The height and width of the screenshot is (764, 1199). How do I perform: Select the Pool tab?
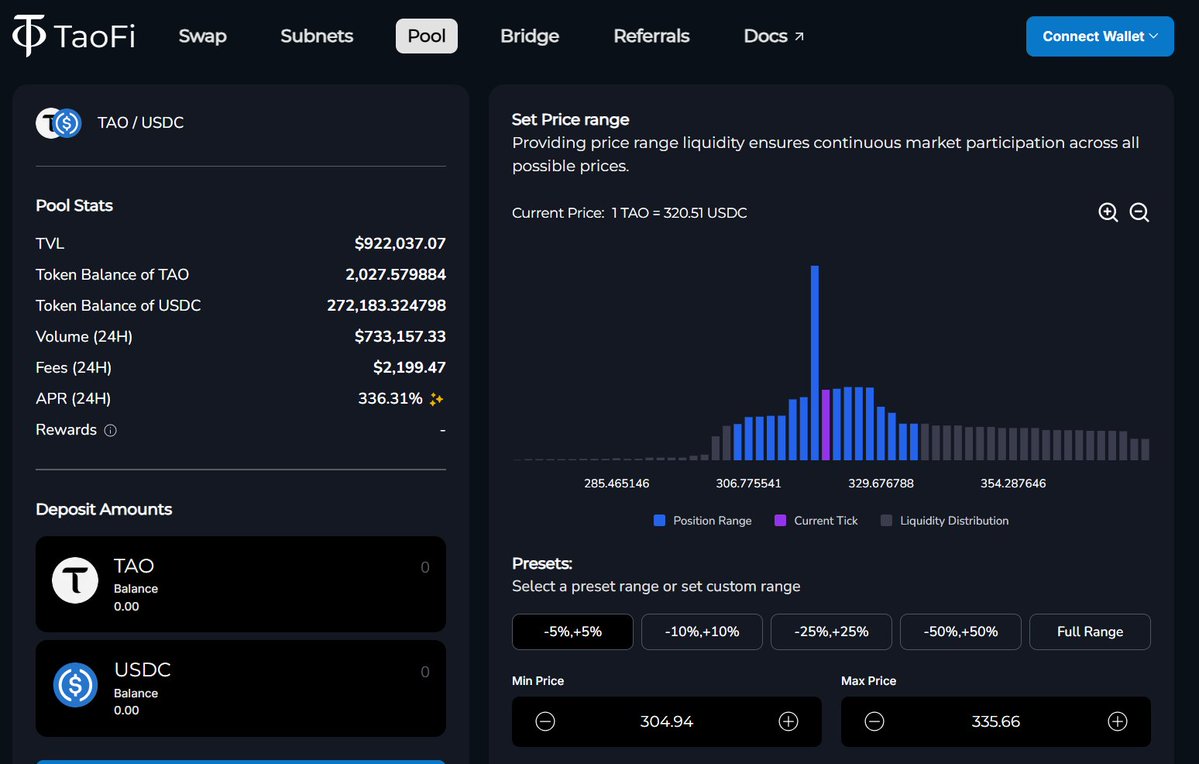coord(427,36)
